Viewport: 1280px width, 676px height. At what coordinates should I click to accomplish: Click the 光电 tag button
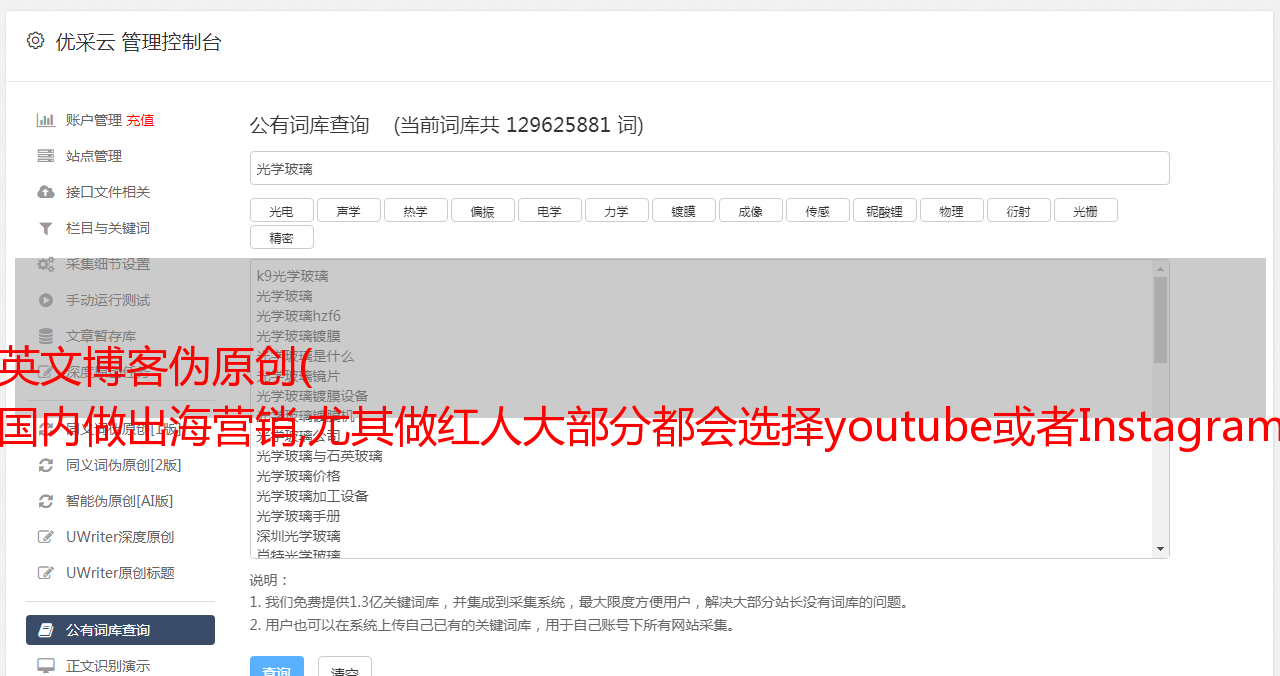click(281, 210)
